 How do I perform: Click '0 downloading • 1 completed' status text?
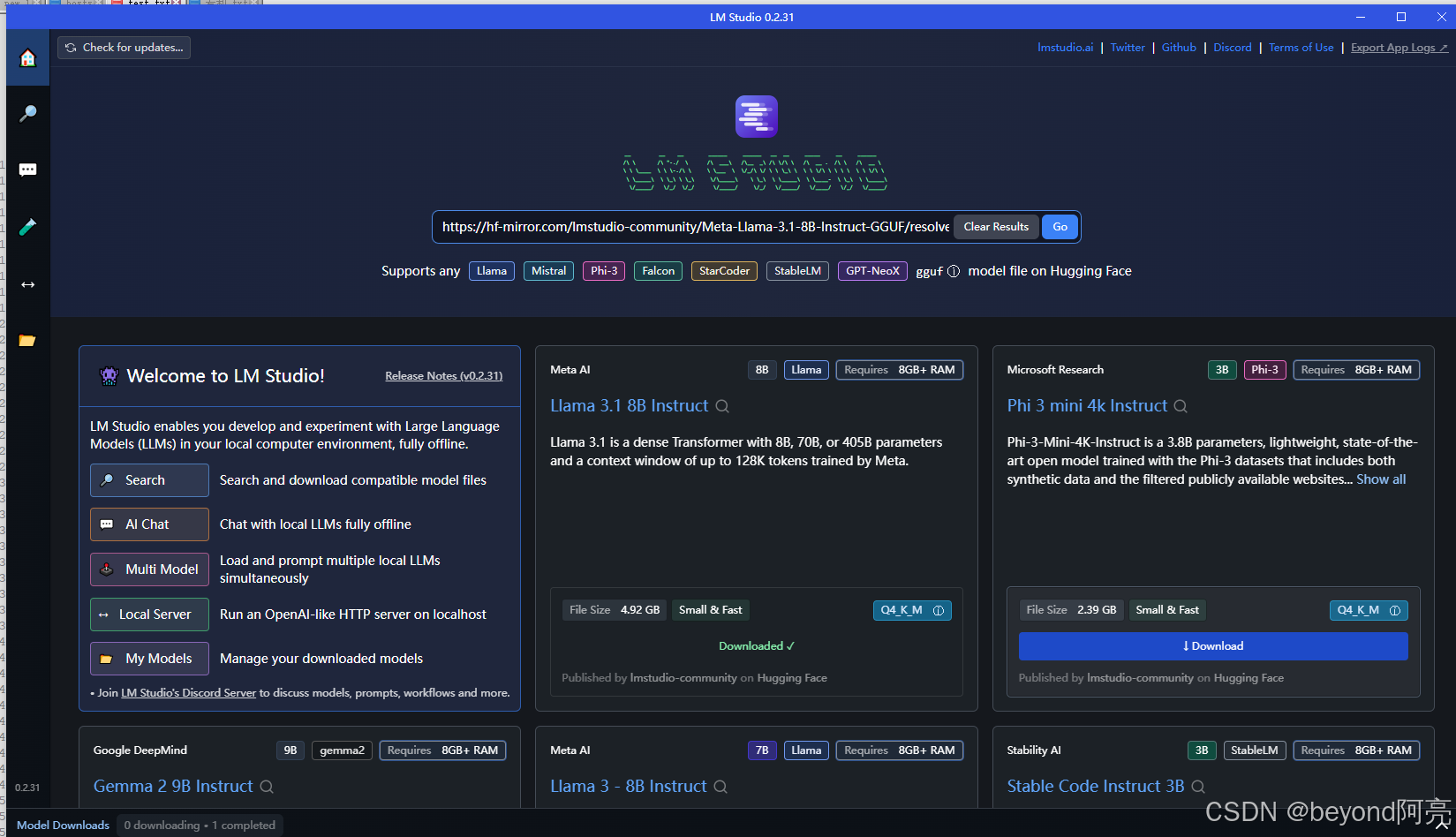coord(200,826)
